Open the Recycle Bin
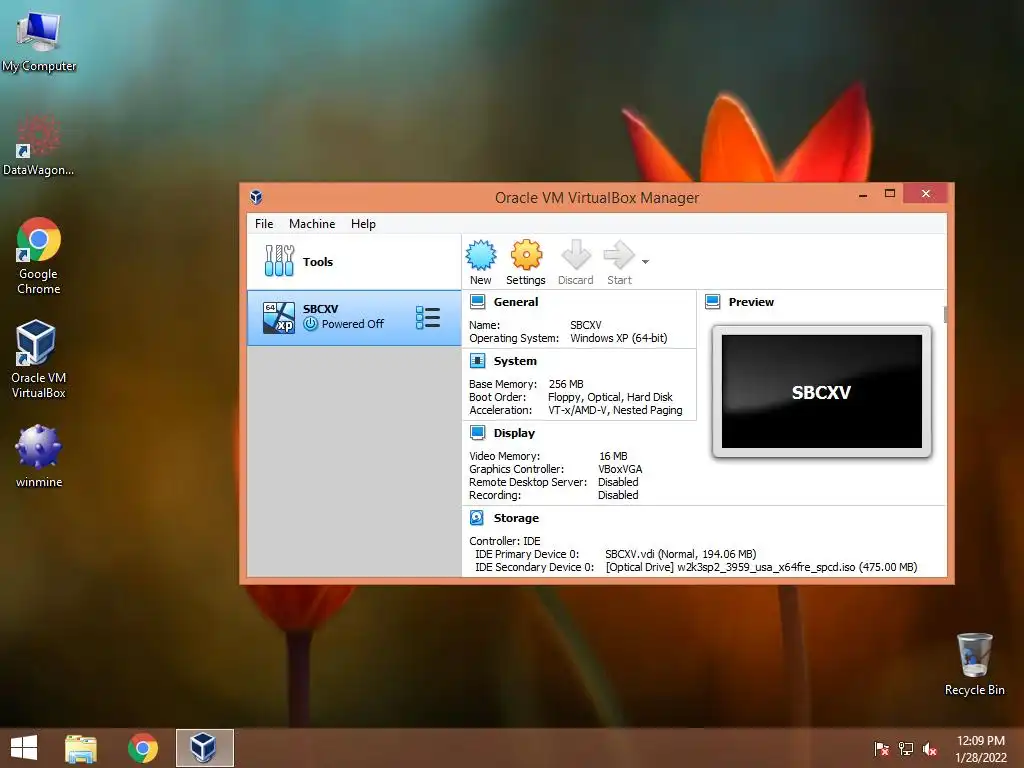The image size is (1024, 768). (974, 664)
